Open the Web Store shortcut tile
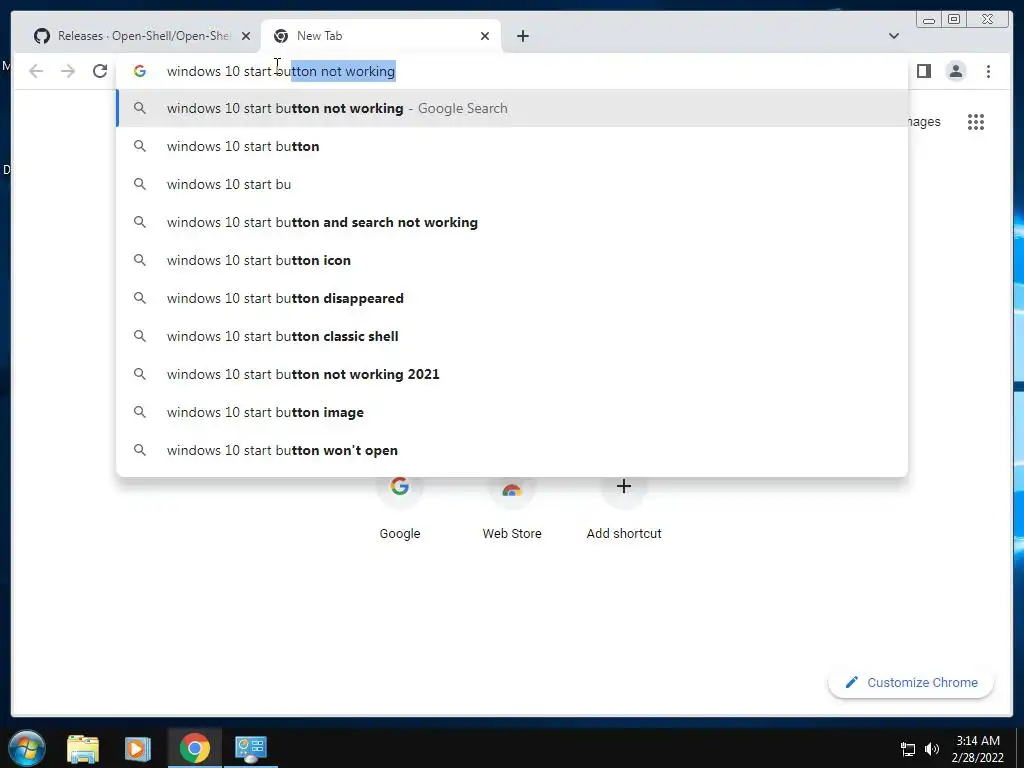The image size is (1024, 768). [x=512, y=508]
